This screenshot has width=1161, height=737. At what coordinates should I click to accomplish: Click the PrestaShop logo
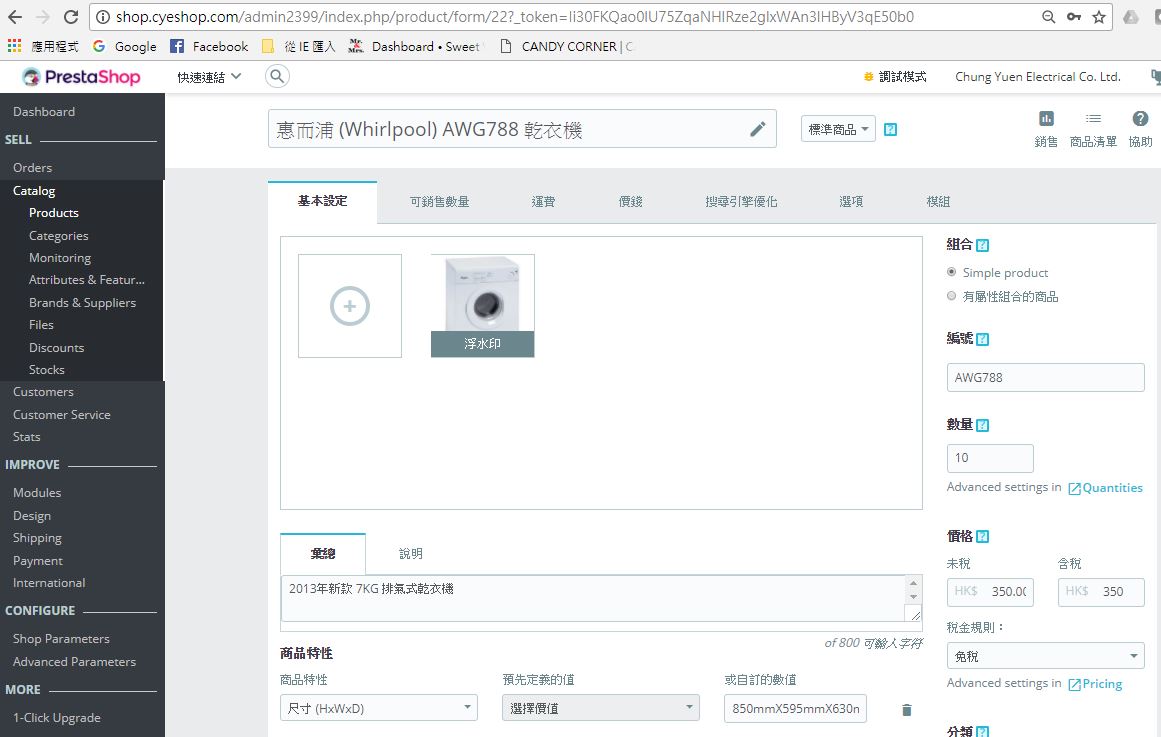(81, 76)
